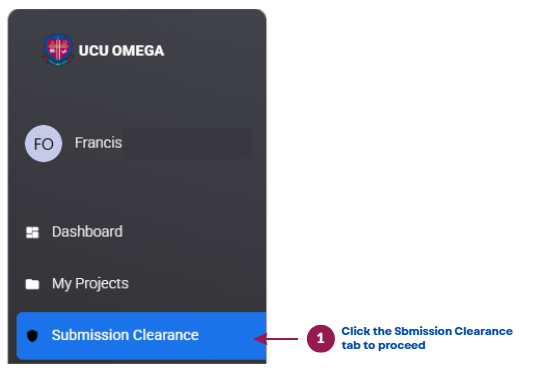
Task: Click the My Projects folder icon
Action: pyautogui.click(x=33, y=284)
